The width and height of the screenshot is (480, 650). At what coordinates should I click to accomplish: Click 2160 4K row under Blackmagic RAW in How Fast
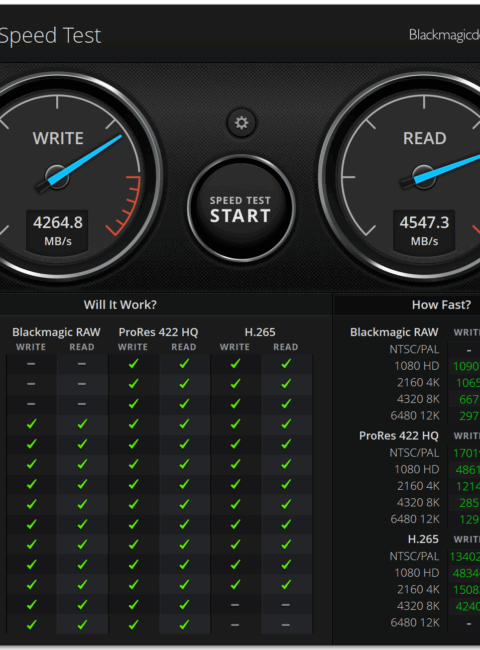(418, 382)
